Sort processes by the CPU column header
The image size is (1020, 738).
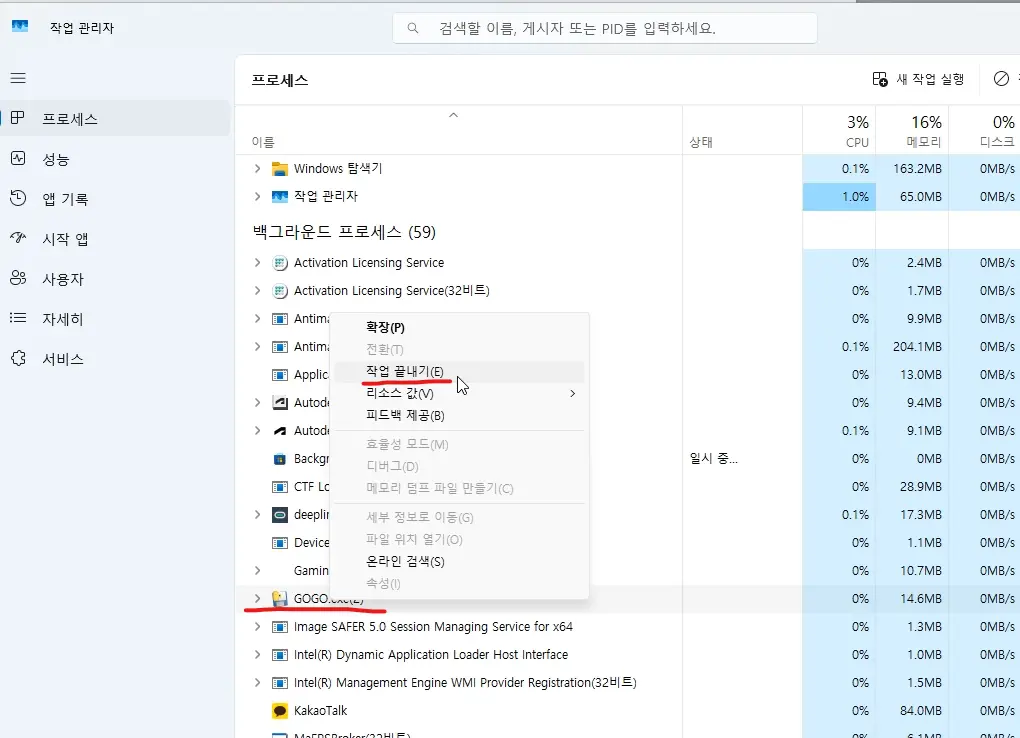pyautogui.click(x=857, y=131)
